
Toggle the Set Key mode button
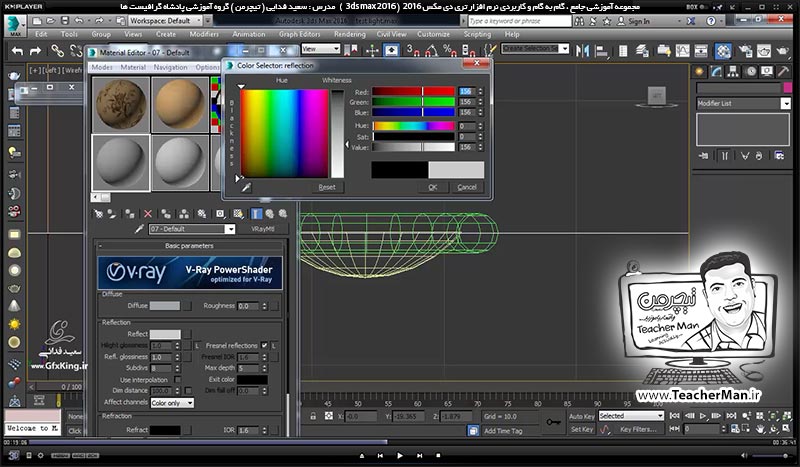click(581, 429)
